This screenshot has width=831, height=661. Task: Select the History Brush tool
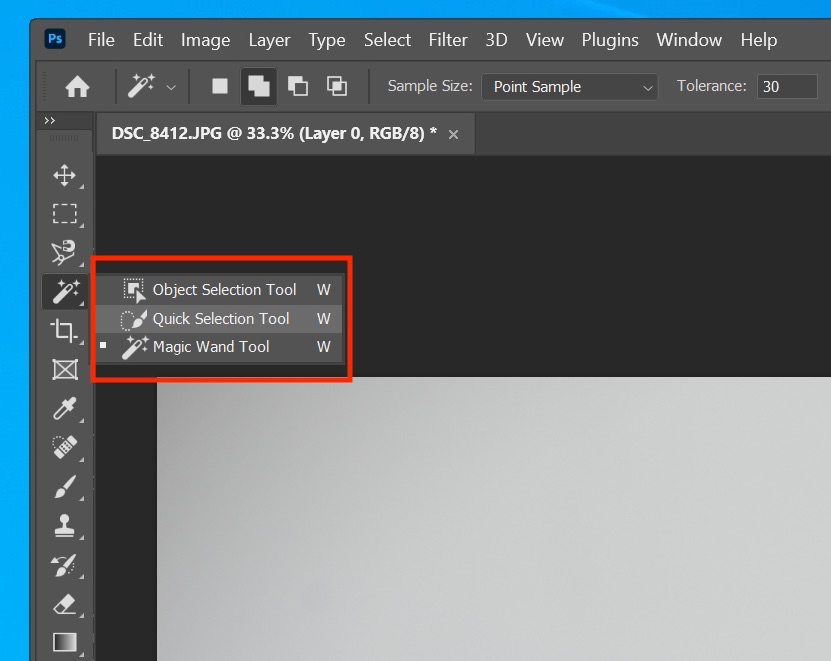pos(65,565)
